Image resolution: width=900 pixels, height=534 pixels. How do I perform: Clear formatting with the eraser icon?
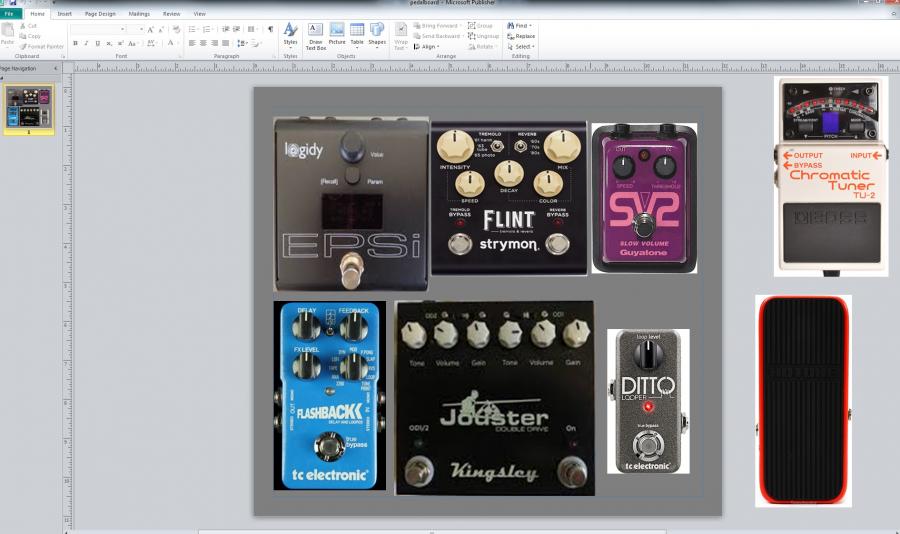[176, 29]
